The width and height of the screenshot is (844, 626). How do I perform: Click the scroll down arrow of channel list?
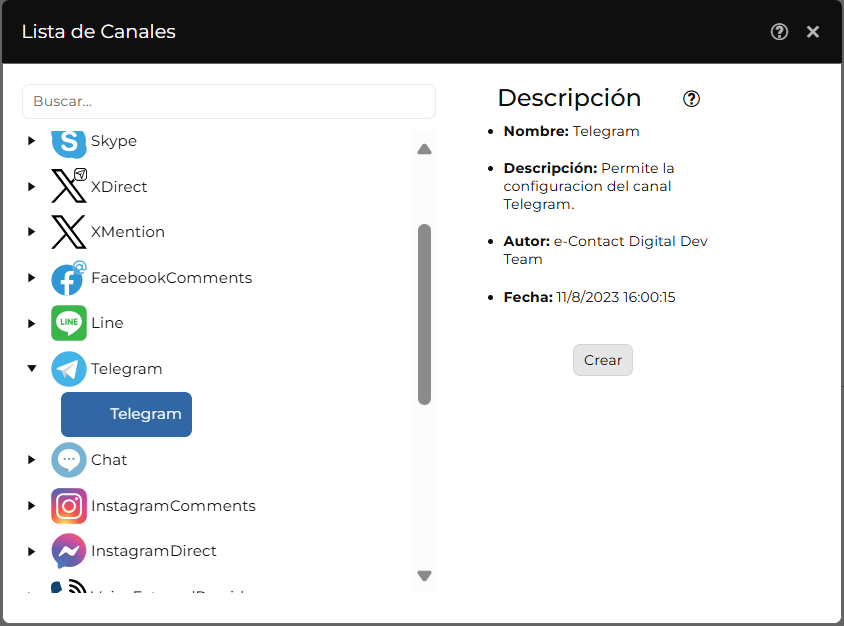click(424, 576)
